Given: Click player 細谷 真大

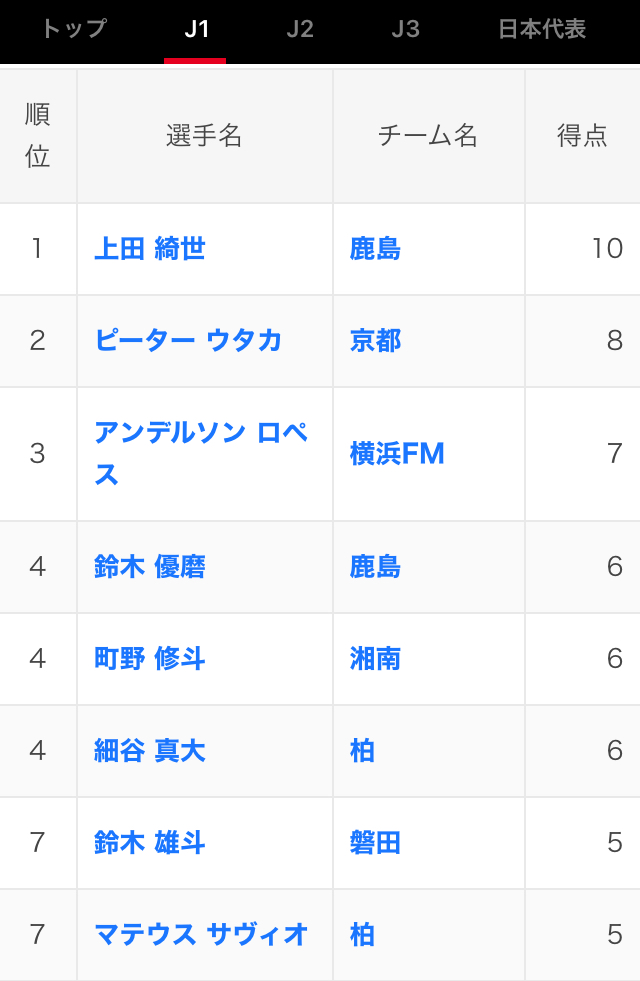Looking at the screenshot, I should click(150, 751).
